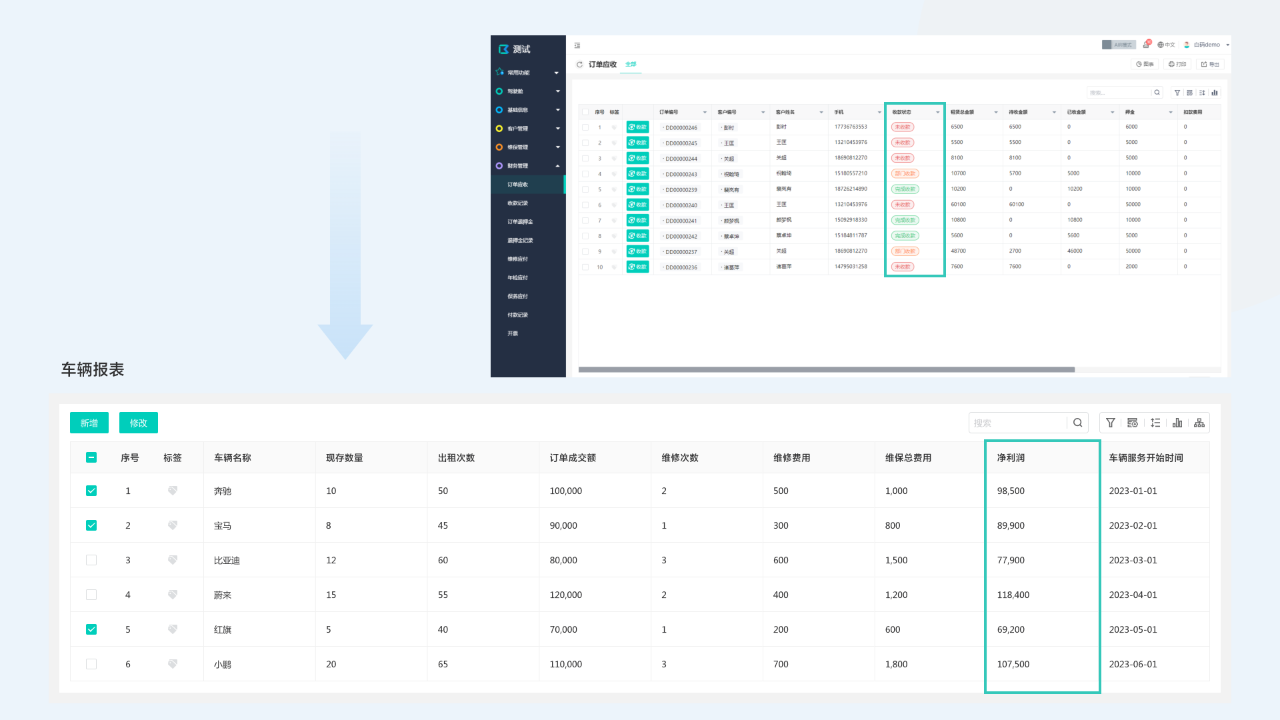1280x720 pixels.
Task: Toggle the tag heart for 比亚迪 row
Action: coord(173,560)
